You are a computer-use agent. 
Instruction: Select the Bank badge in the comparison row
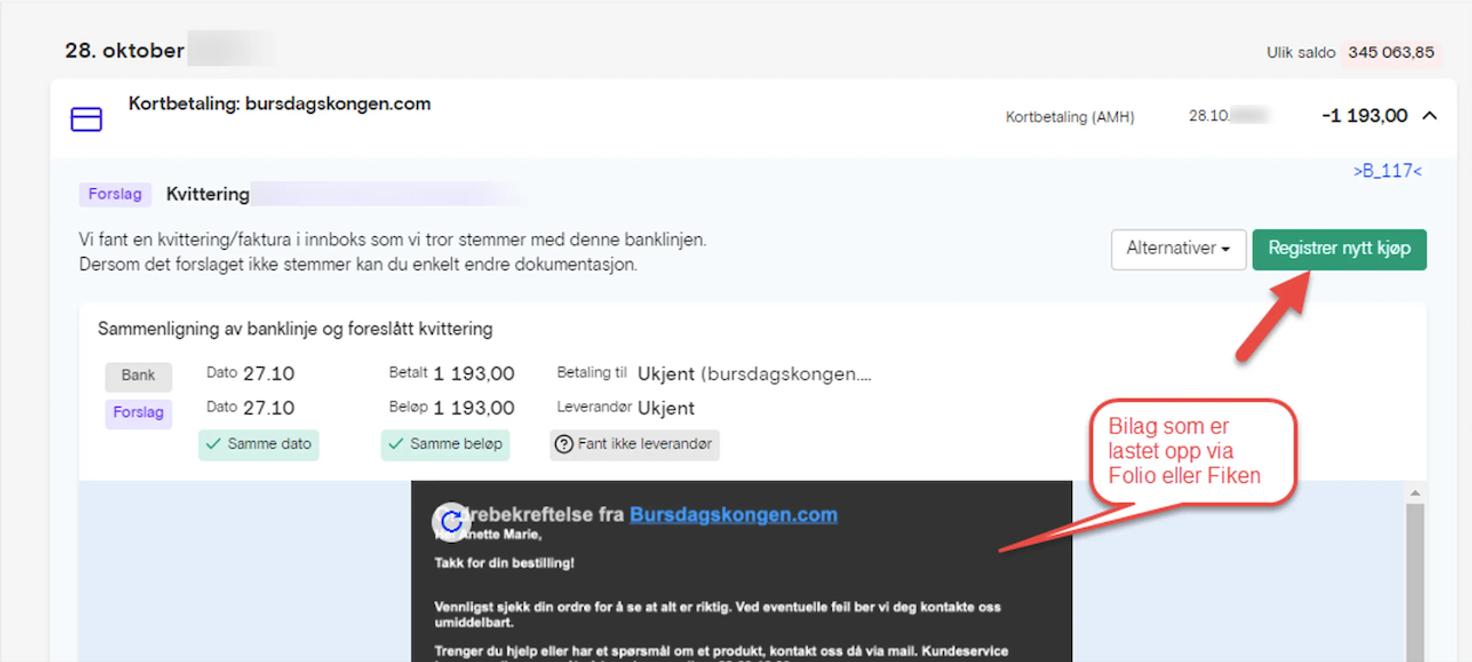pyautogui.click(x=138, y=376)
